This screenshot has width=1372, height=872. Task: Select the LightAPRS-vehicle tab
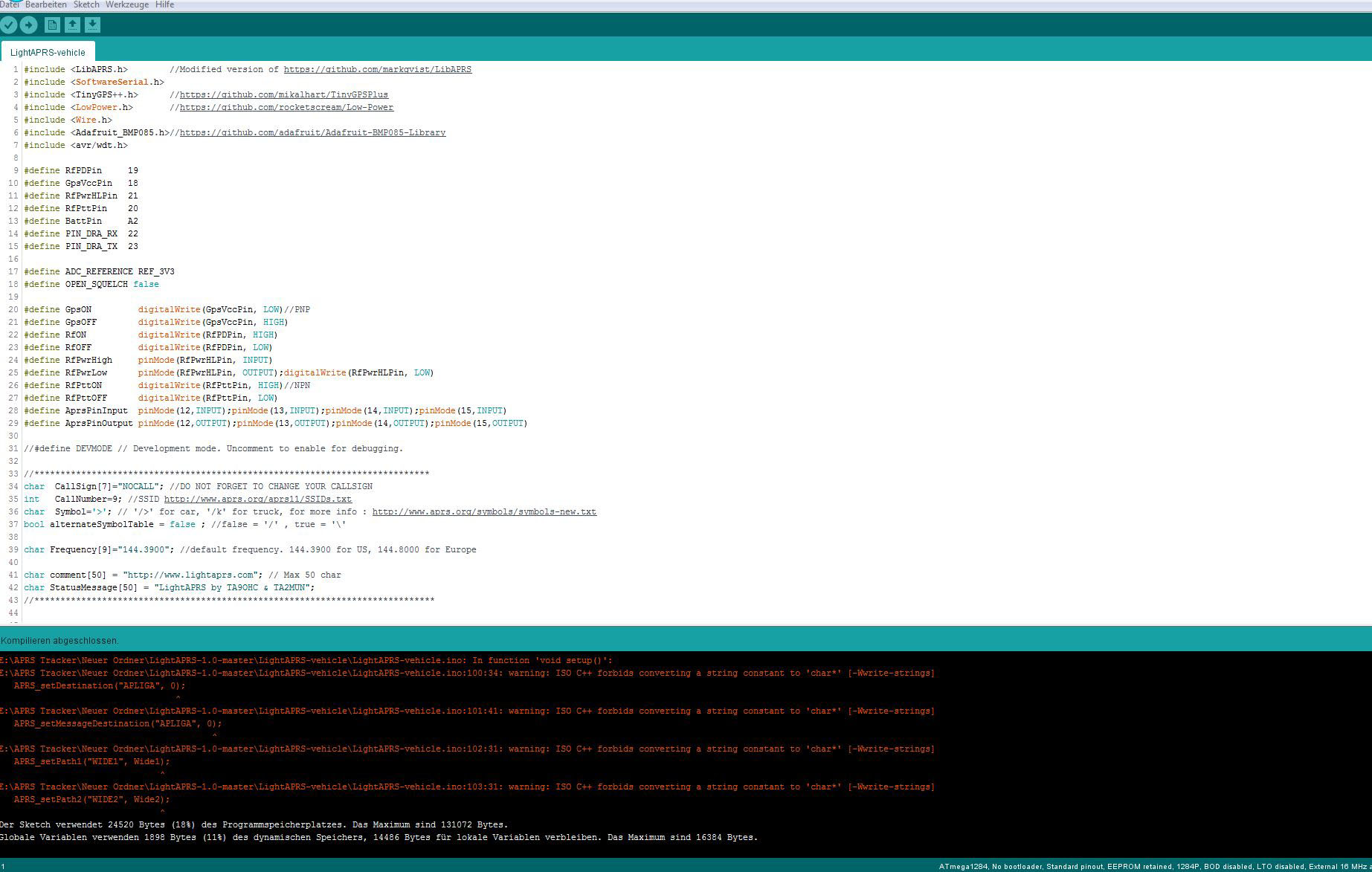click(x=48, y=53)
